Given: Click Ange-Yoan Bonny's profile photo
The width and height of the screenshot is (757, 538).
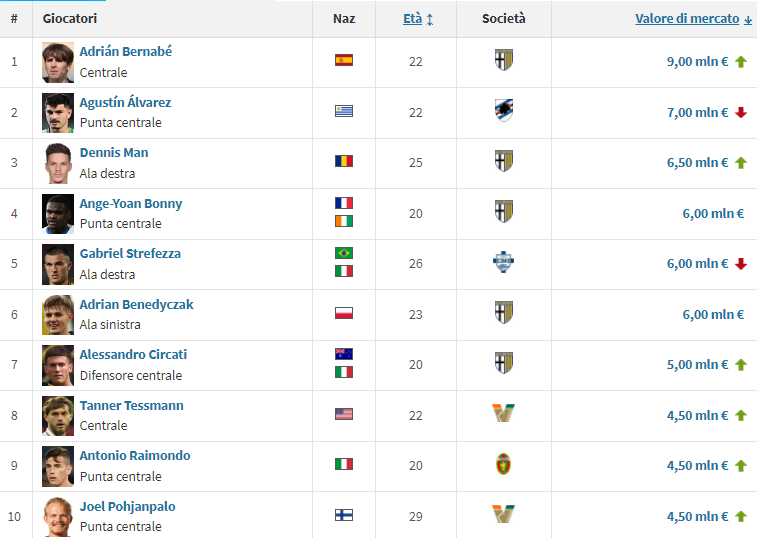Looking at the screenshot, I should pyautogui.click(x=58, y=213).
